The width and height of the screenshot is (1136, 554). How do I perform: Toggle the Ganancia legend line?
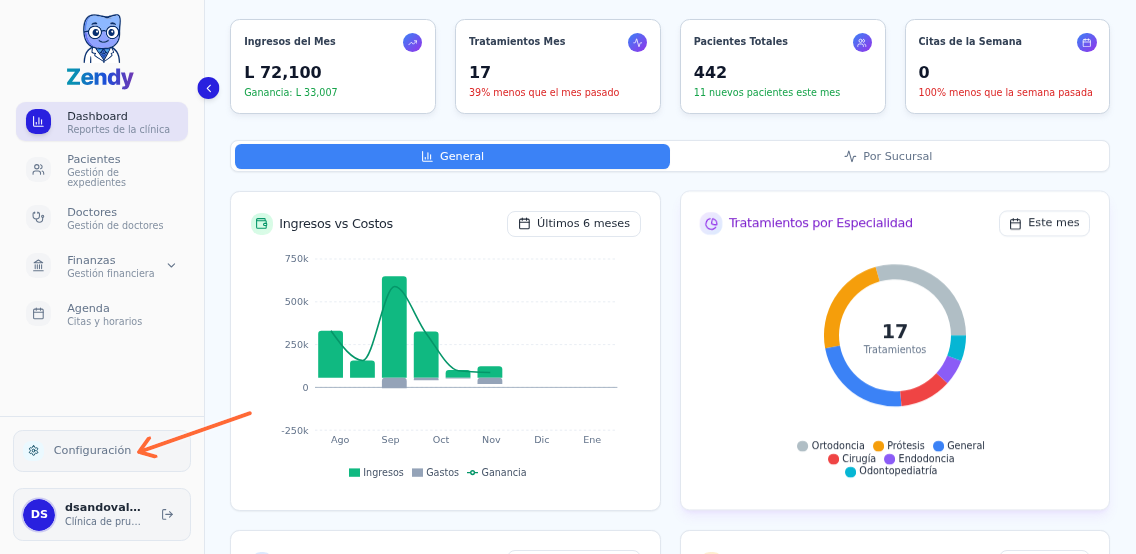click(x=496, y=472)
